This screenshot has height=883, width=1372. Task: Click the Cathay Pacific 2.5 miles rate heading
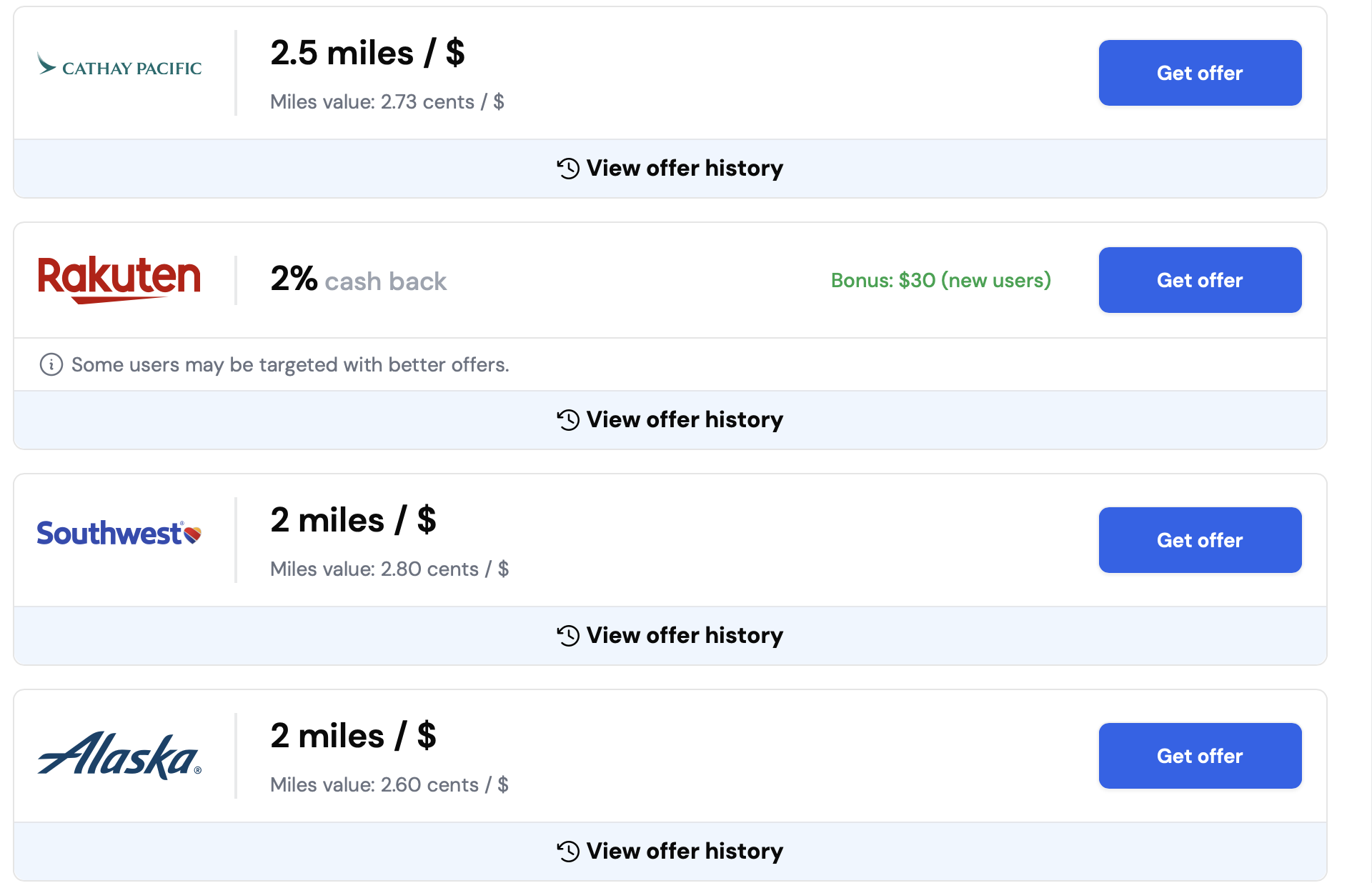pos(367,53)
